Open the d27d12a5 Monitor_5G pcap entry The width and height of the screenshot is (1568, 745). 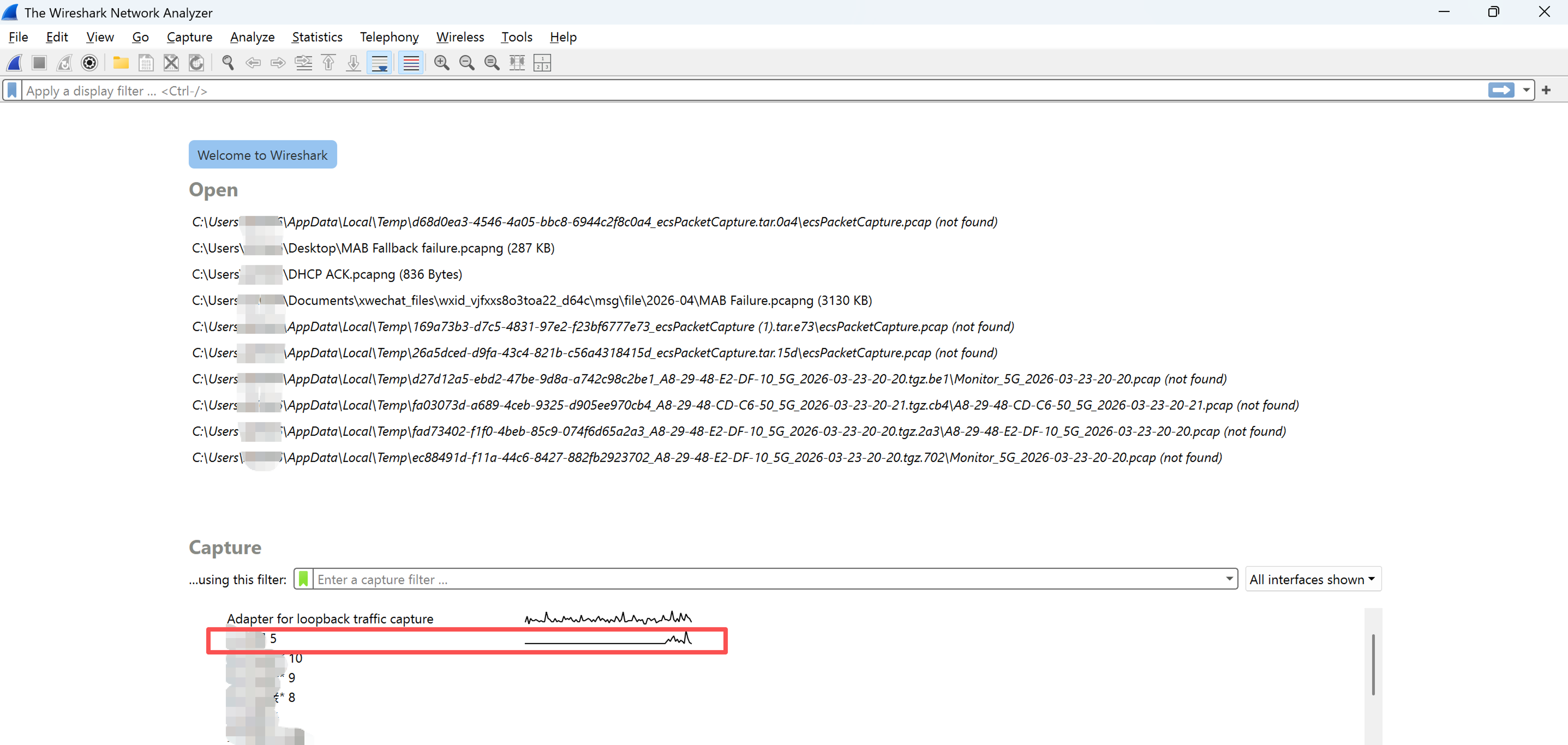709,378
